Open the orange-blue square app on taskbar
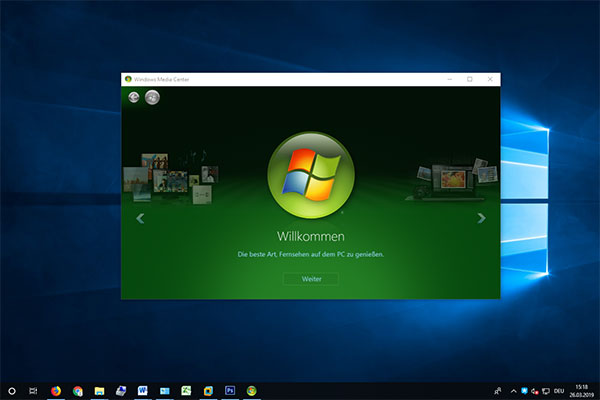Image resolution: width=600 pixels, height=400 pixels. pos(208,391)
